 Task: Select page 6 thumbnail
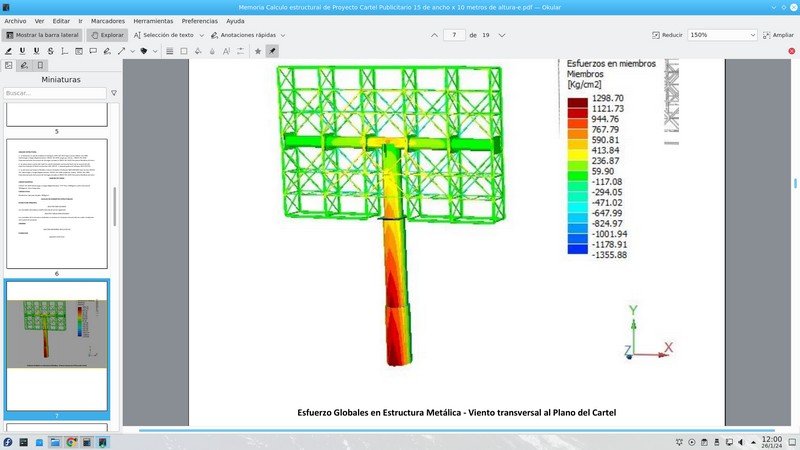pyautogui.click(x=57, y=204)
